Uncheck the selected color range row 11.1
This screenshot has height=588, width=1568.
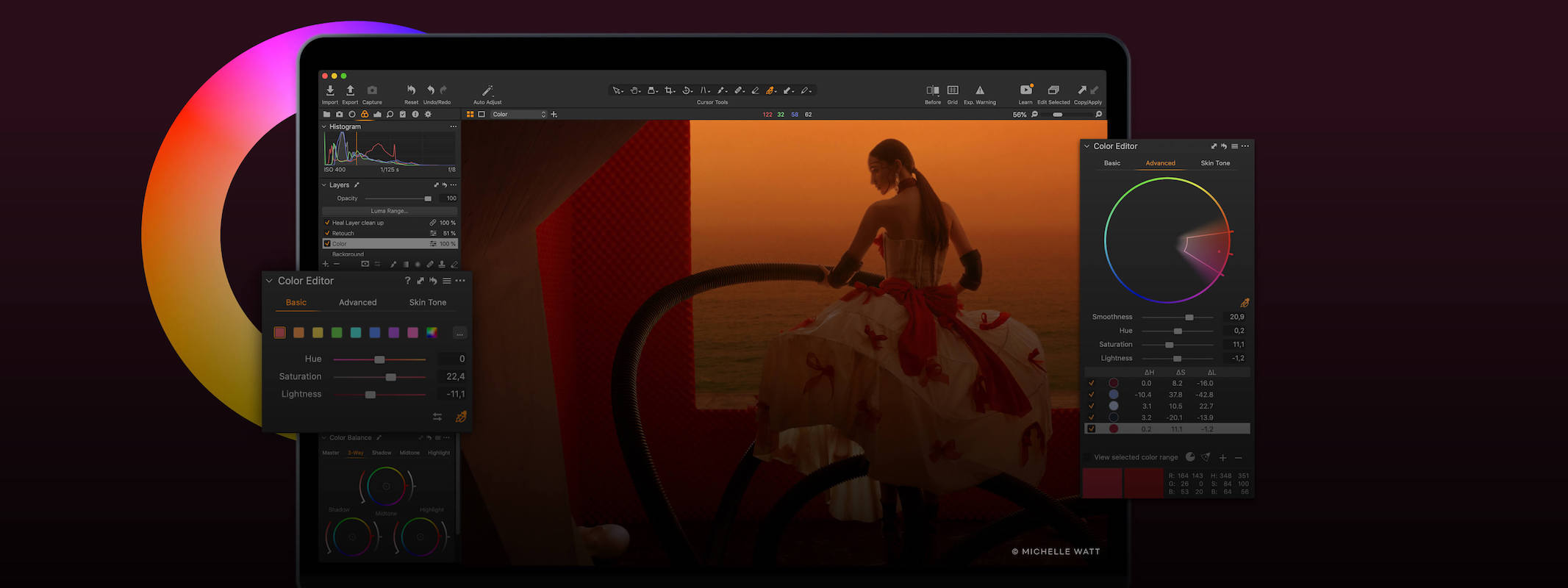pos(1091,429)
